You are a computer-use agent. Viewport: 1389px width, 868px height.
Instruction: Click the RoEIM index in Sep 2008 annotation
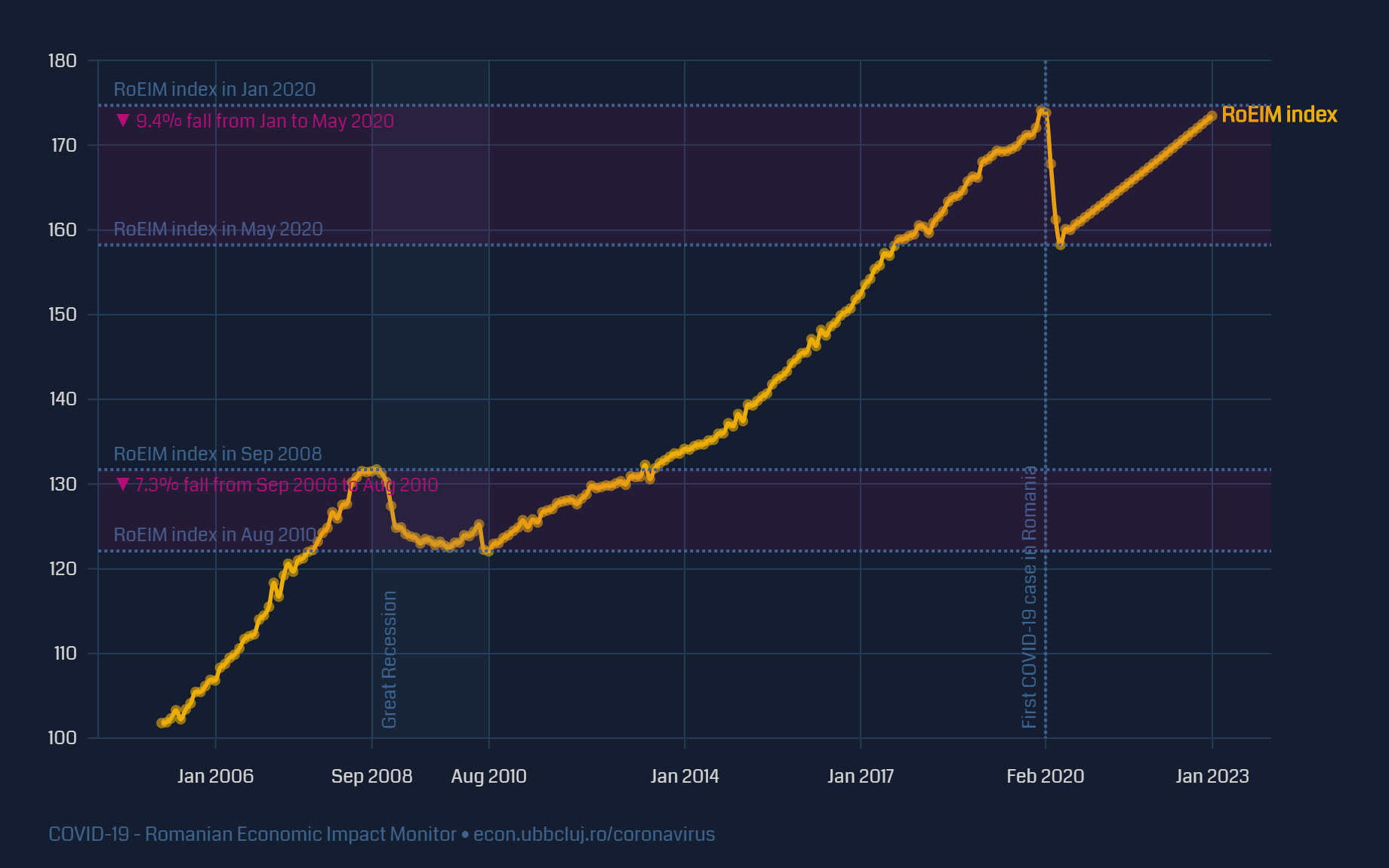point(217,454)
